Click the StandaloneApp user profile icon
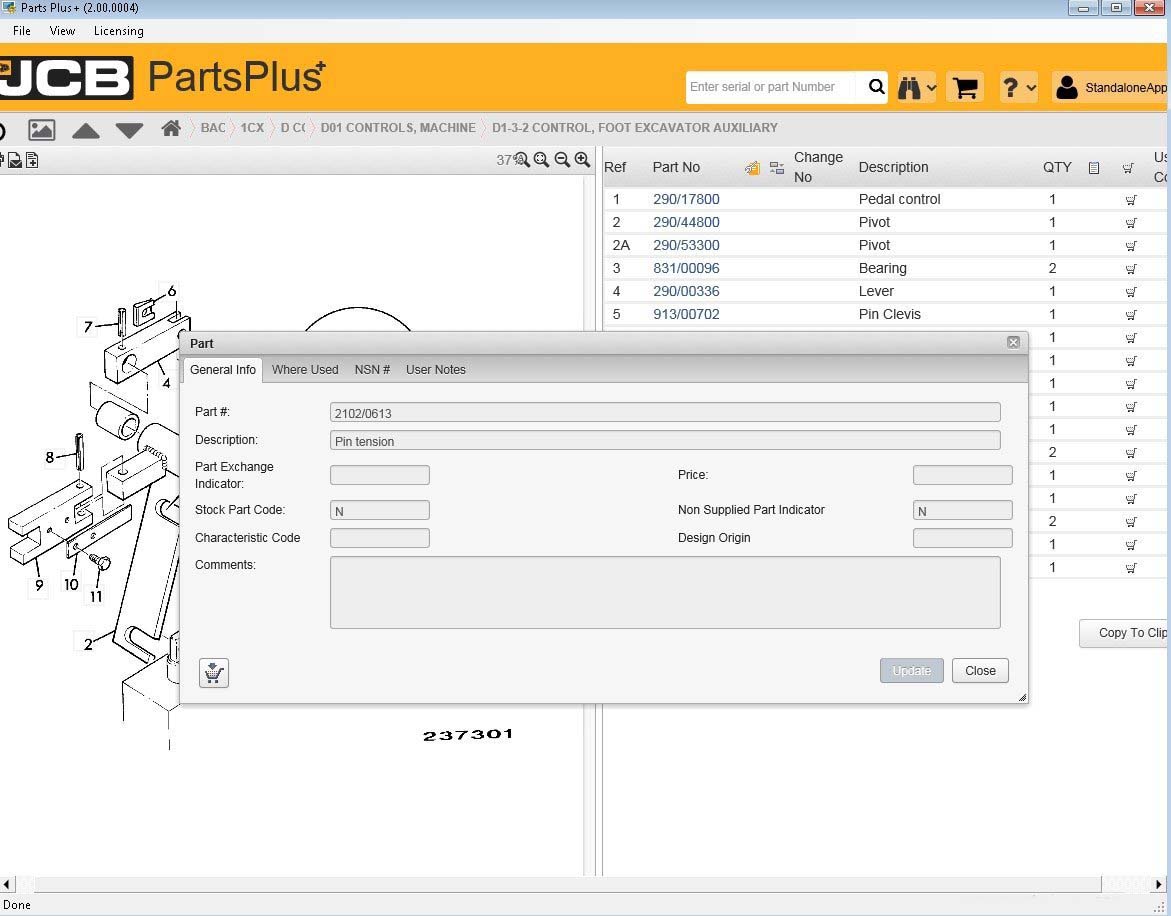This screenshot has height=916, width=1171. (x=1067, y=87)
